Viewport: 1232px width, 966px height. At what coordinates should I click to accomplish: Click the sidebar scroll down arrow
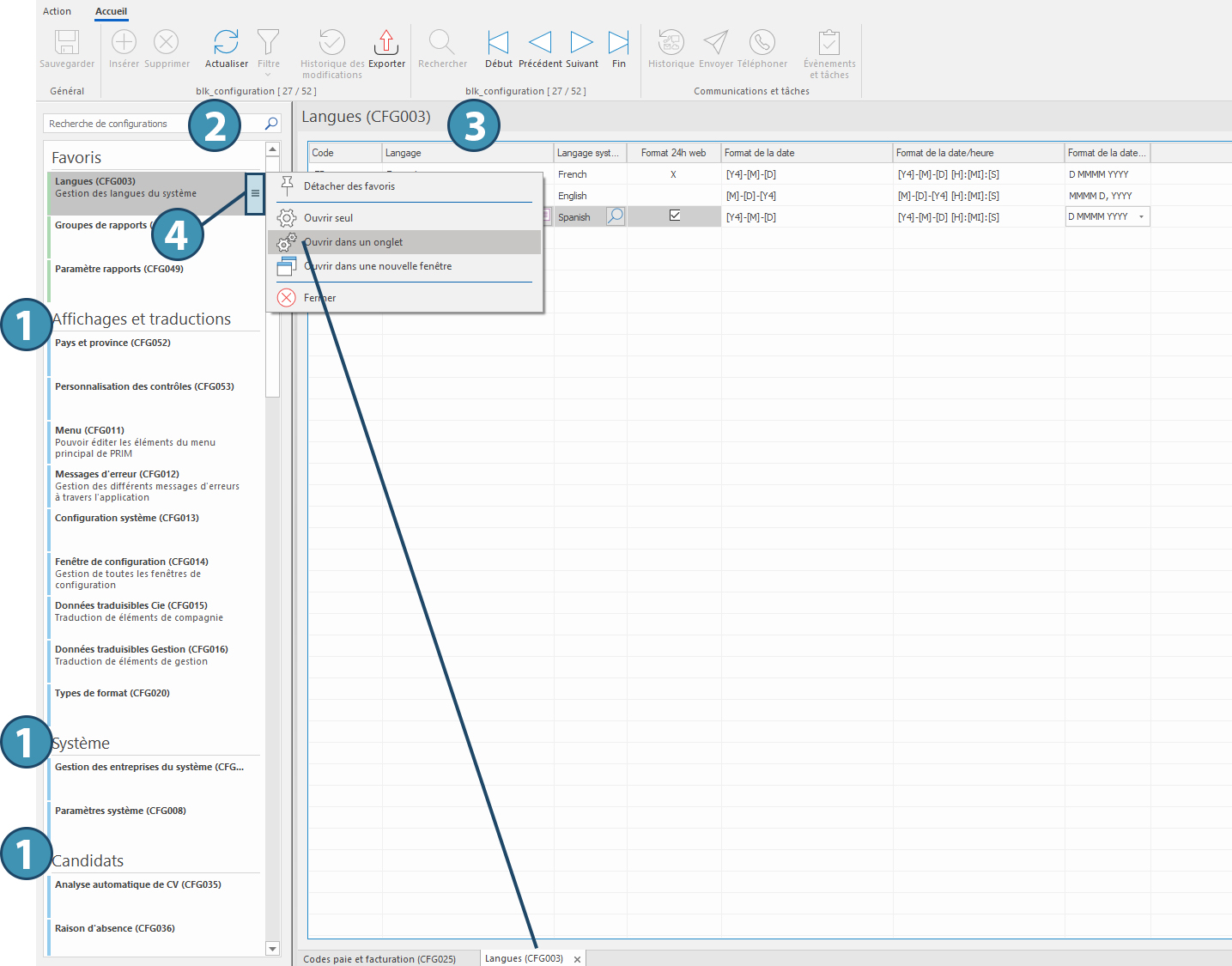click(x=273, y=949)
